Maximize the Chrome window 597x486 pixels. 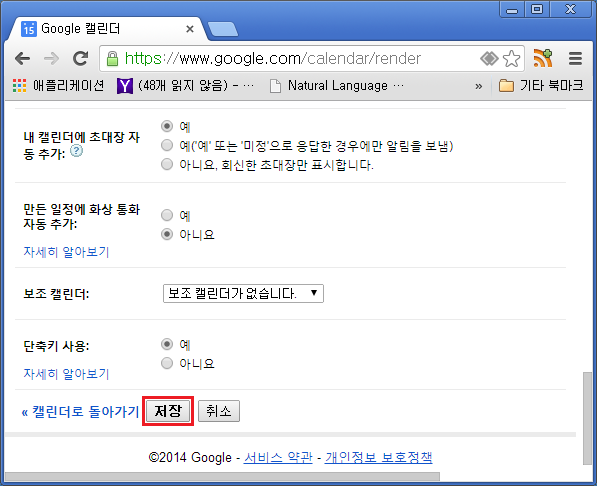pyautogui.click(x=537, y=9)
